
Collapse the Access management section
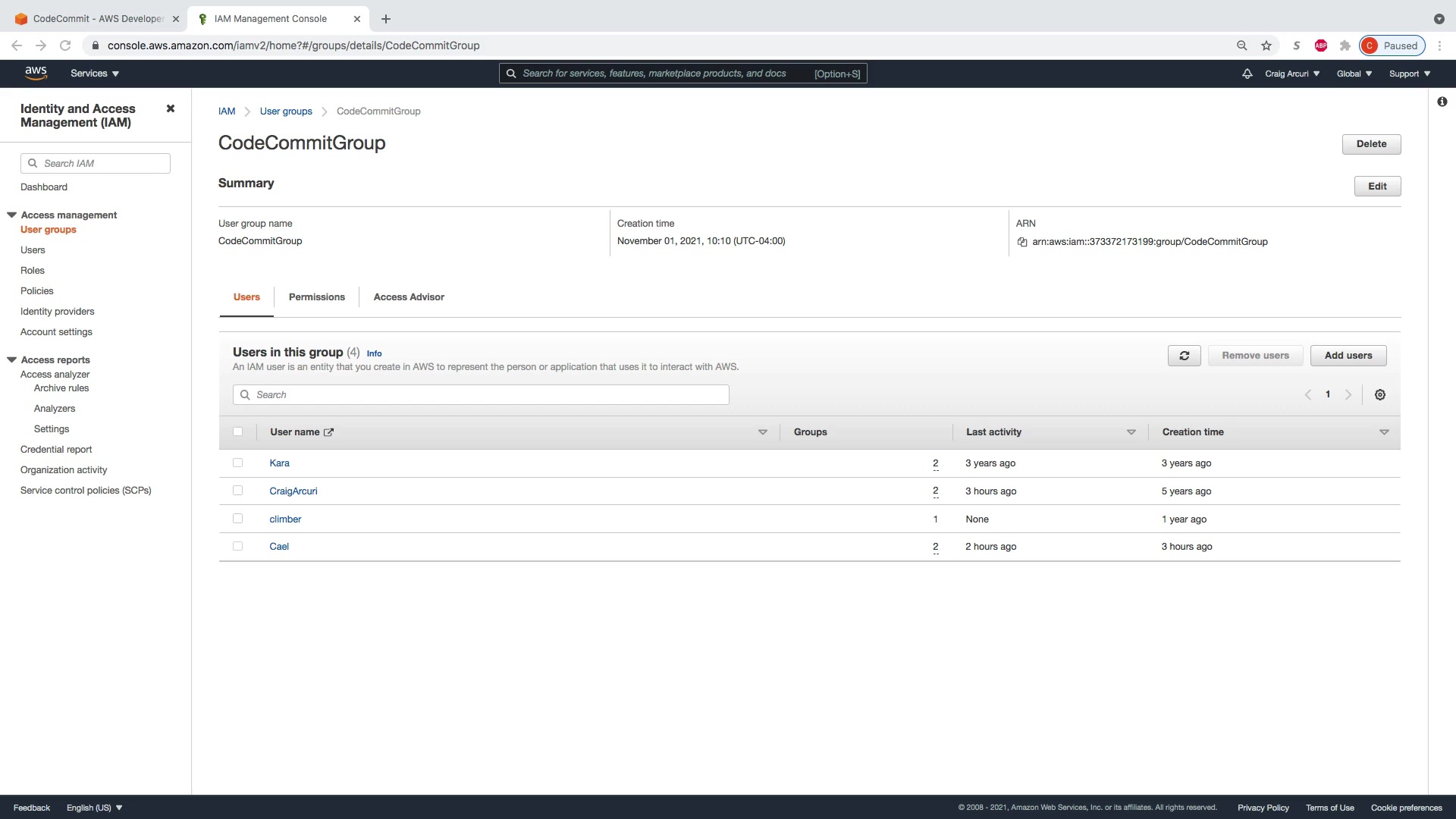pos(12,215)
